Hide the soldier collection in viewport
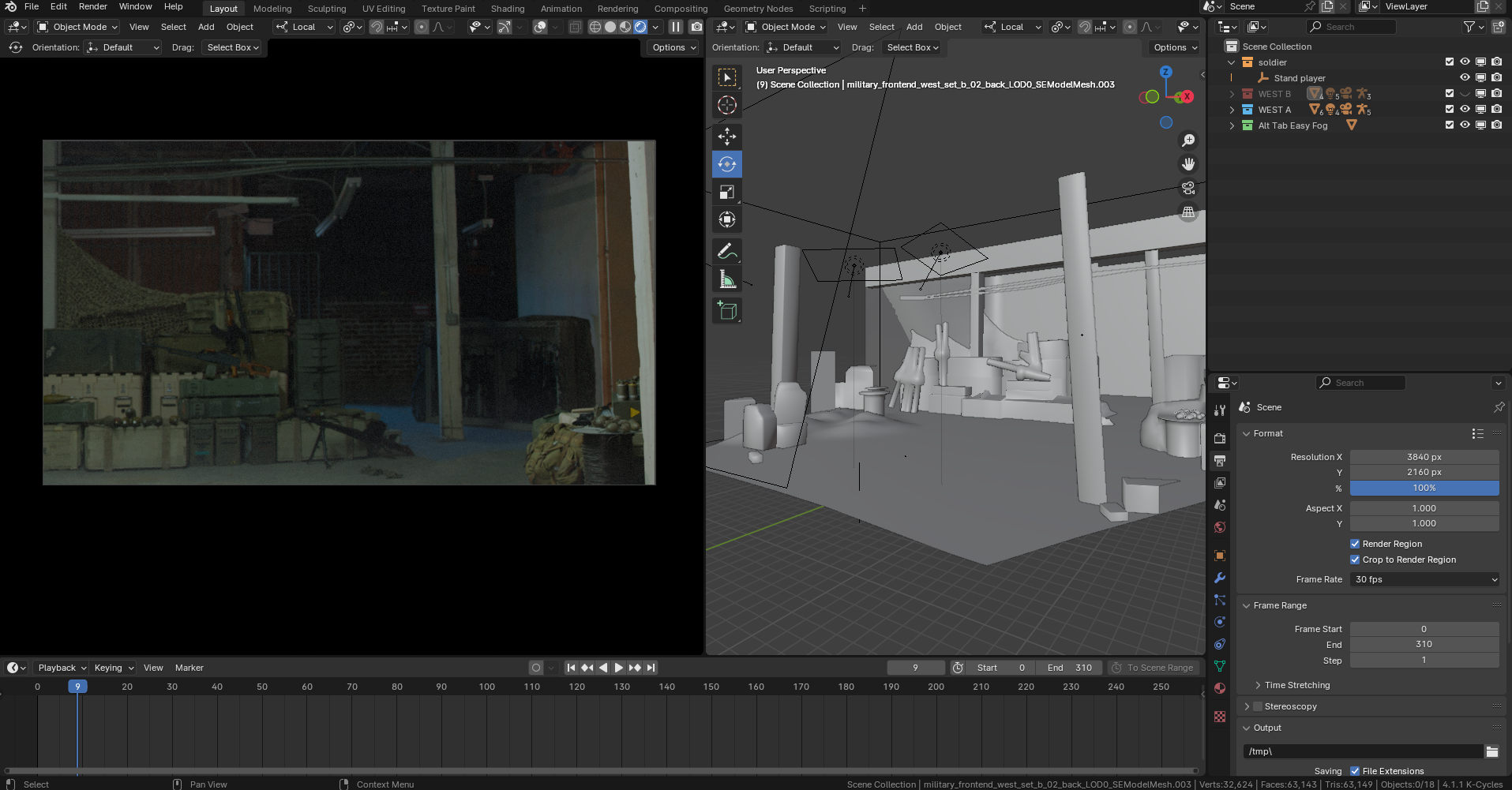This screenshot has height=790, width=1512. click(x=1465, y=62)
